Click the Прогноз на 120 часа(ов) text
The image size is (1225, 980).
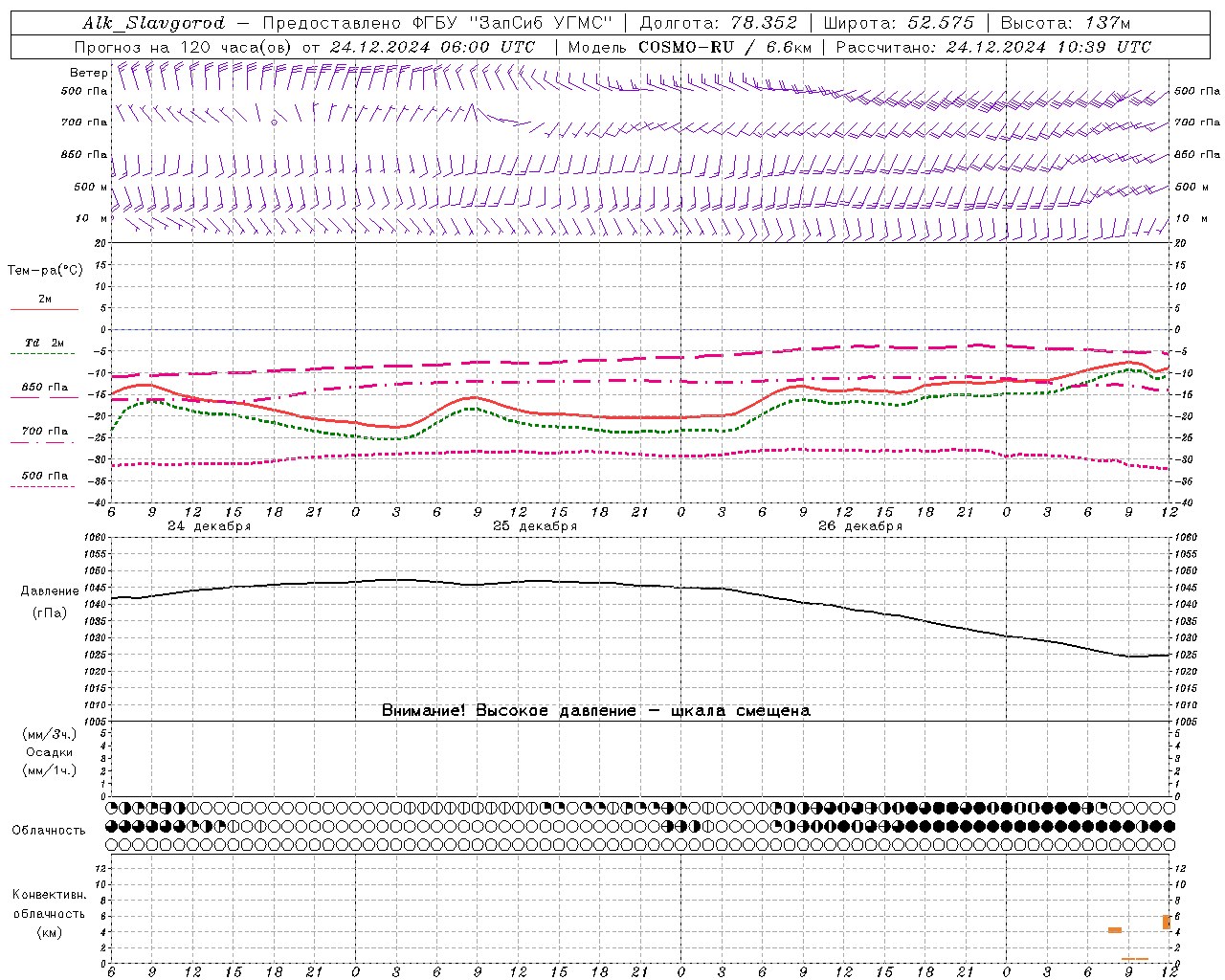point(184,47)
